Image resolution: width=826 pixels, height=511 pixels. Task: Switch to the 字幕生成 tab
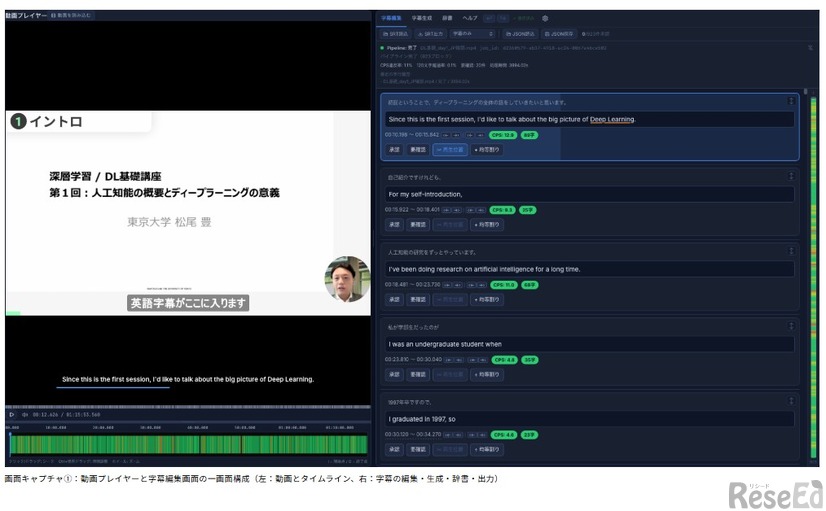pos(421,18)
